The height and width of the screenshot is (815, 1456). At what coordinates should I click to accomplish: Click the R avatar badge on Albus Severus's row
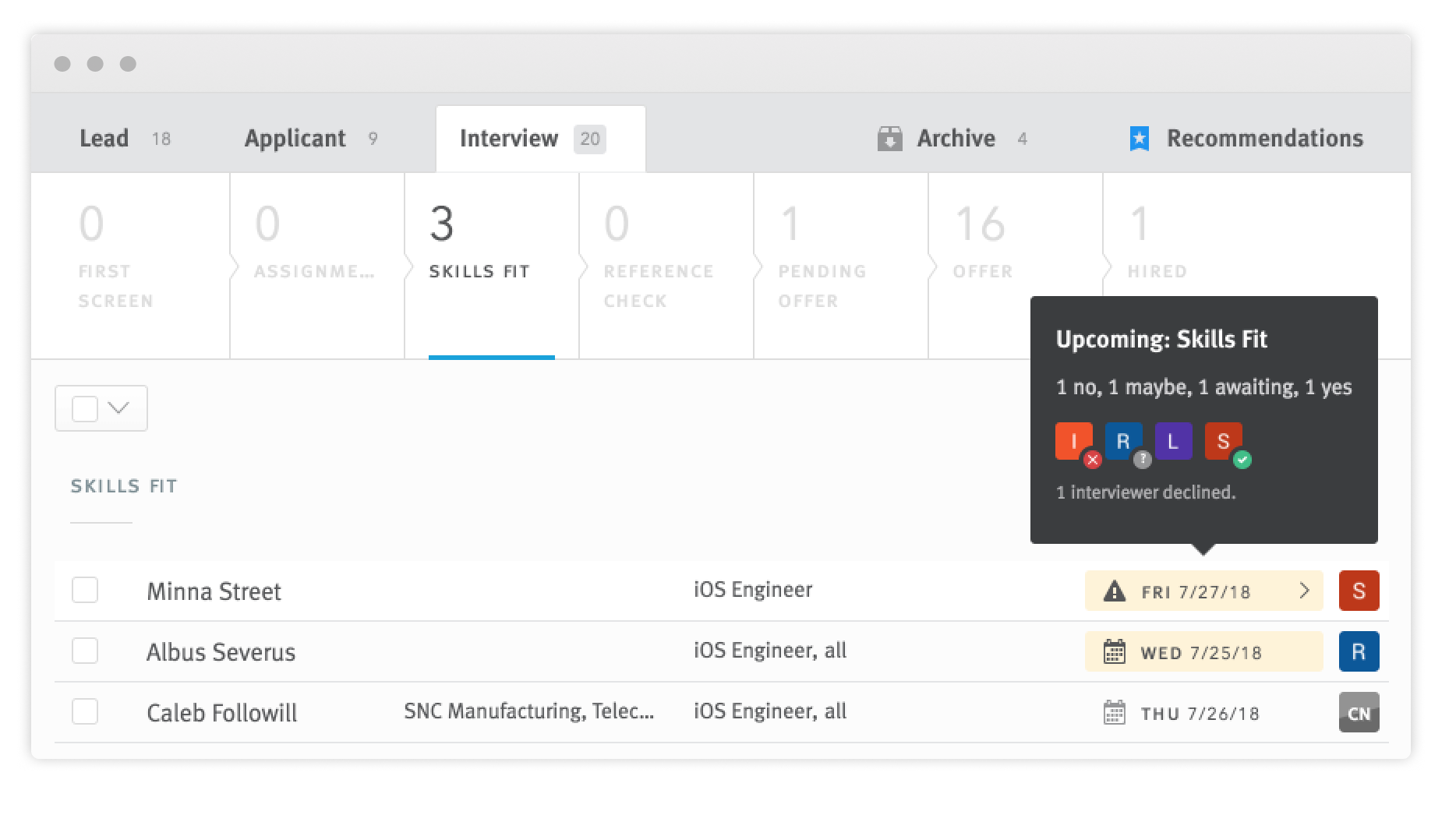(1359, 651)
